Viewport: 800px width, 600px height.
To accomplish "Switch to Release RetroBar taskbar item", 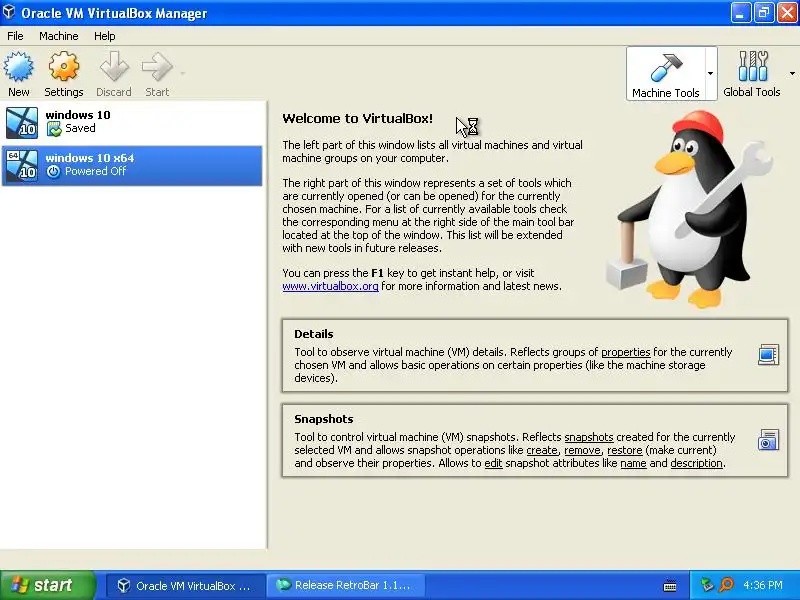I will [345, 586].
